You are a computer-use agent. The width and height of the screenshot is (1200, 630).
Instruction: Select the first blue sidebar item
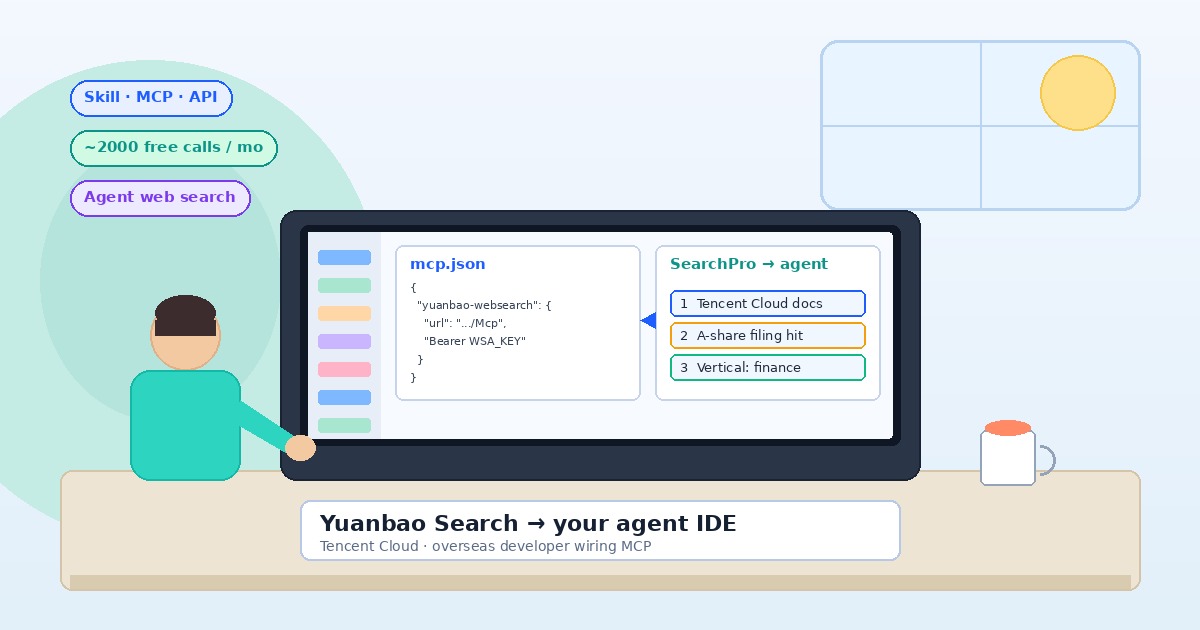344,258
